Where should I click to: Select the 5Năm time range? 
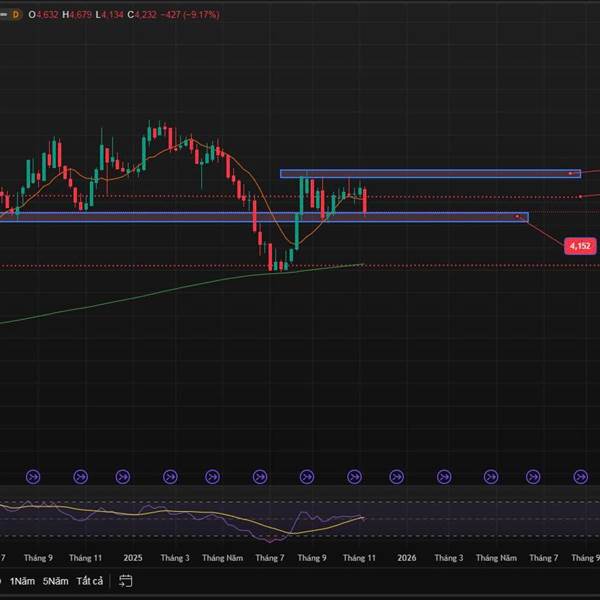(55, 581)
